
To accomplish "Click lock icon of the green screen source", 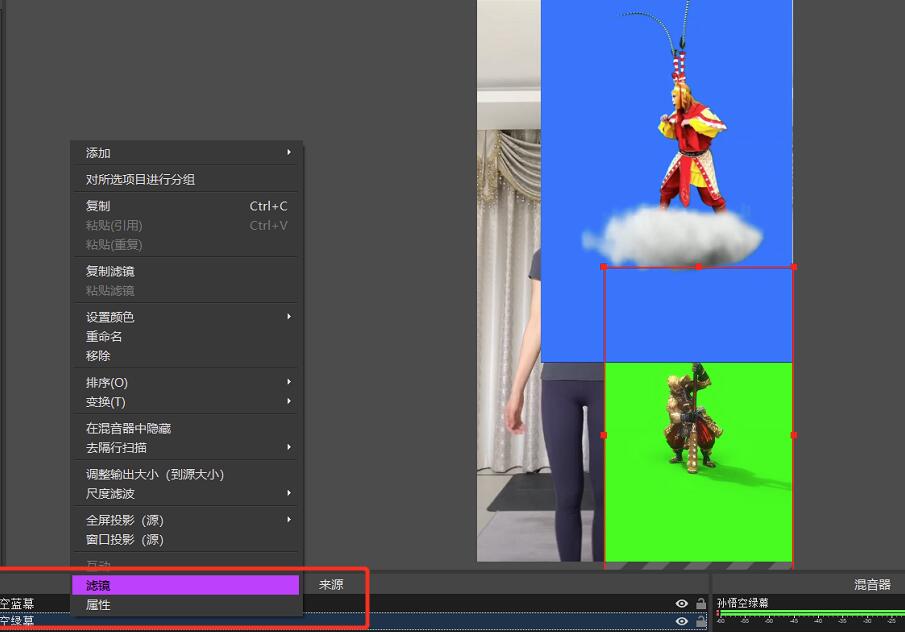I will point(701,621).
